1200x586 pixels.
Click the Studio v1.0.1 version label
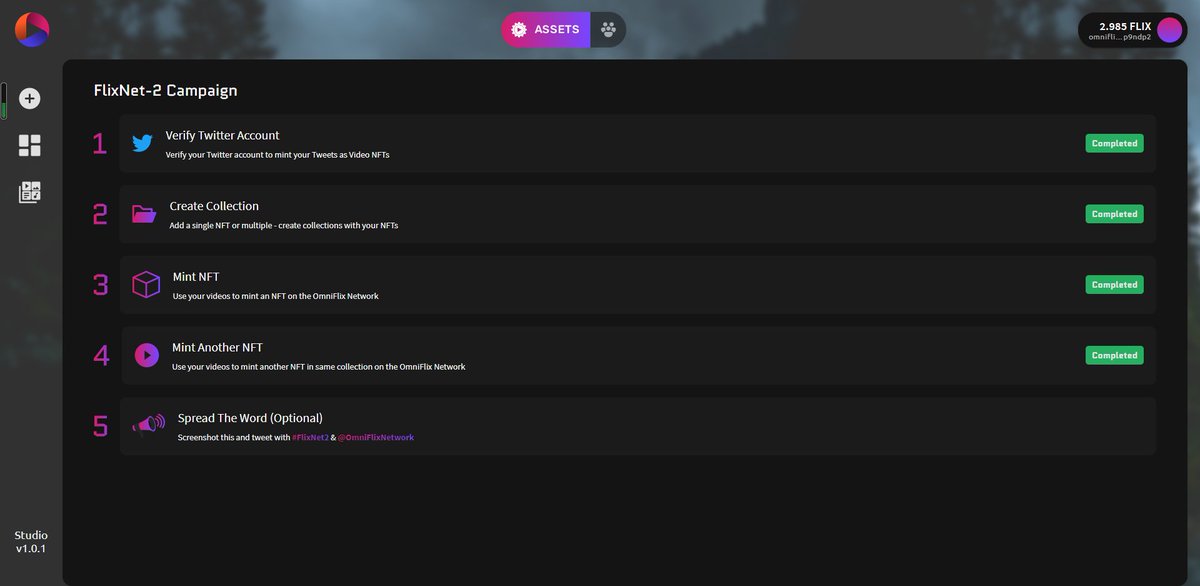click(31, 542)
